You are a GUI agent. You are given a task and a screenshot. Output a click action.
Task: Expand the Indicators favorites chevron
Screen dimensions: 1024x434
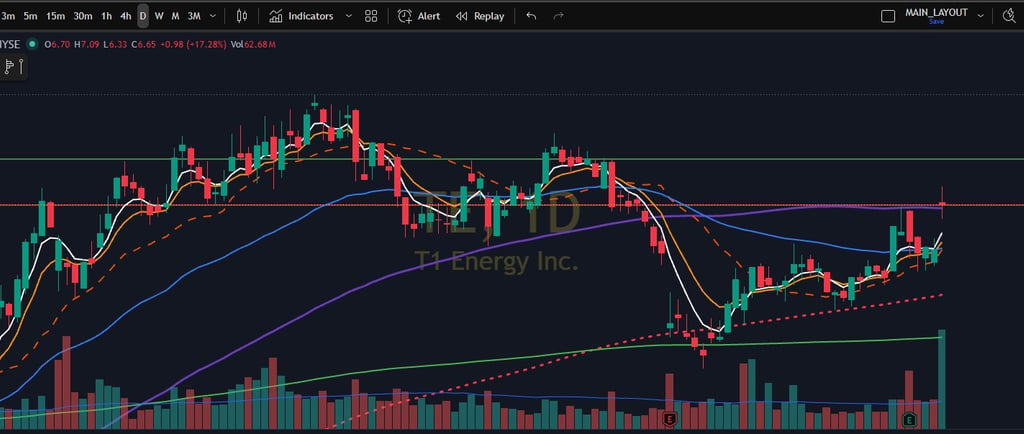click(x=348, y=16)
